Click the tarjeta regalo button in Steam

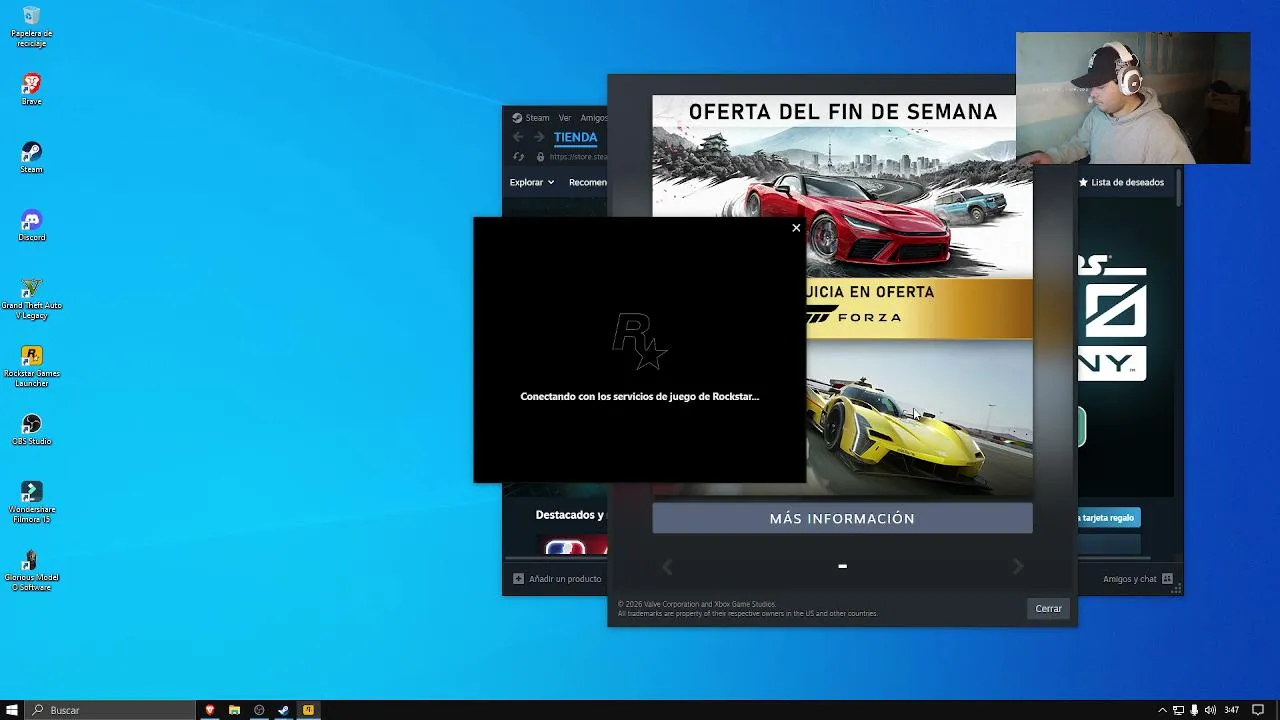(1109, 518)
